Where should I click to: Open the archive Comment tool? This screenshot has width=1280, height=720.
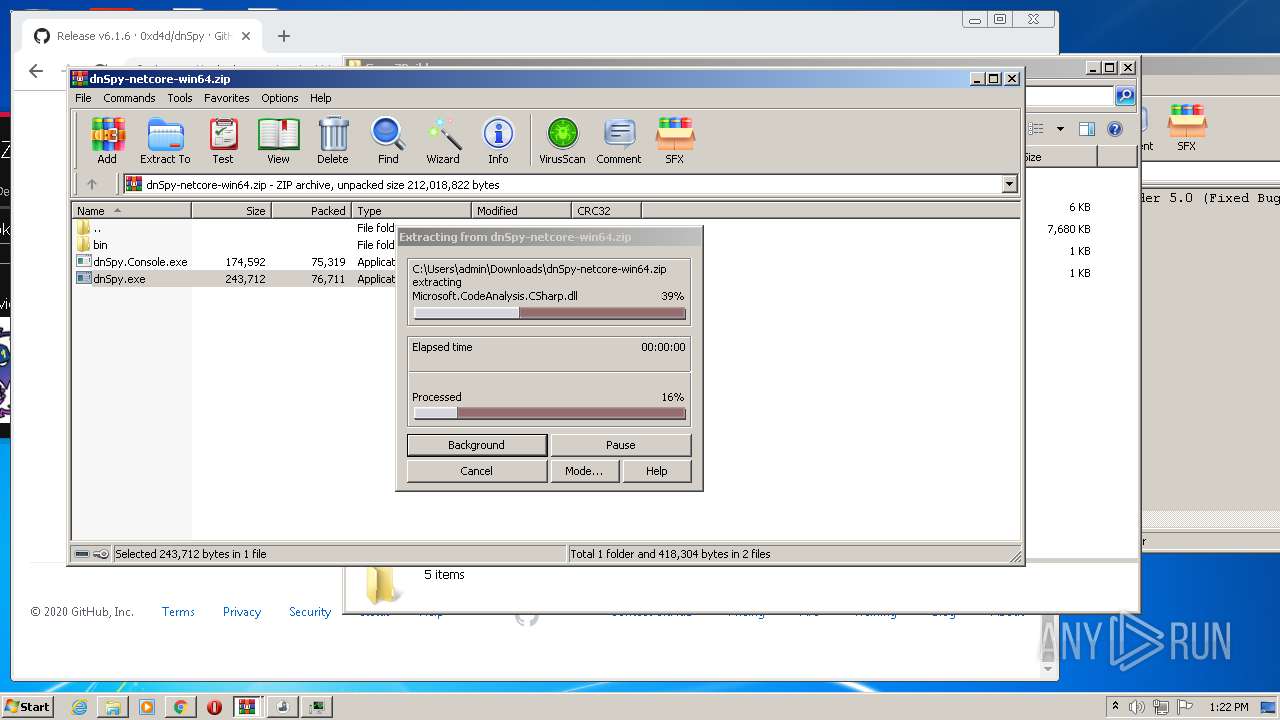619,140
